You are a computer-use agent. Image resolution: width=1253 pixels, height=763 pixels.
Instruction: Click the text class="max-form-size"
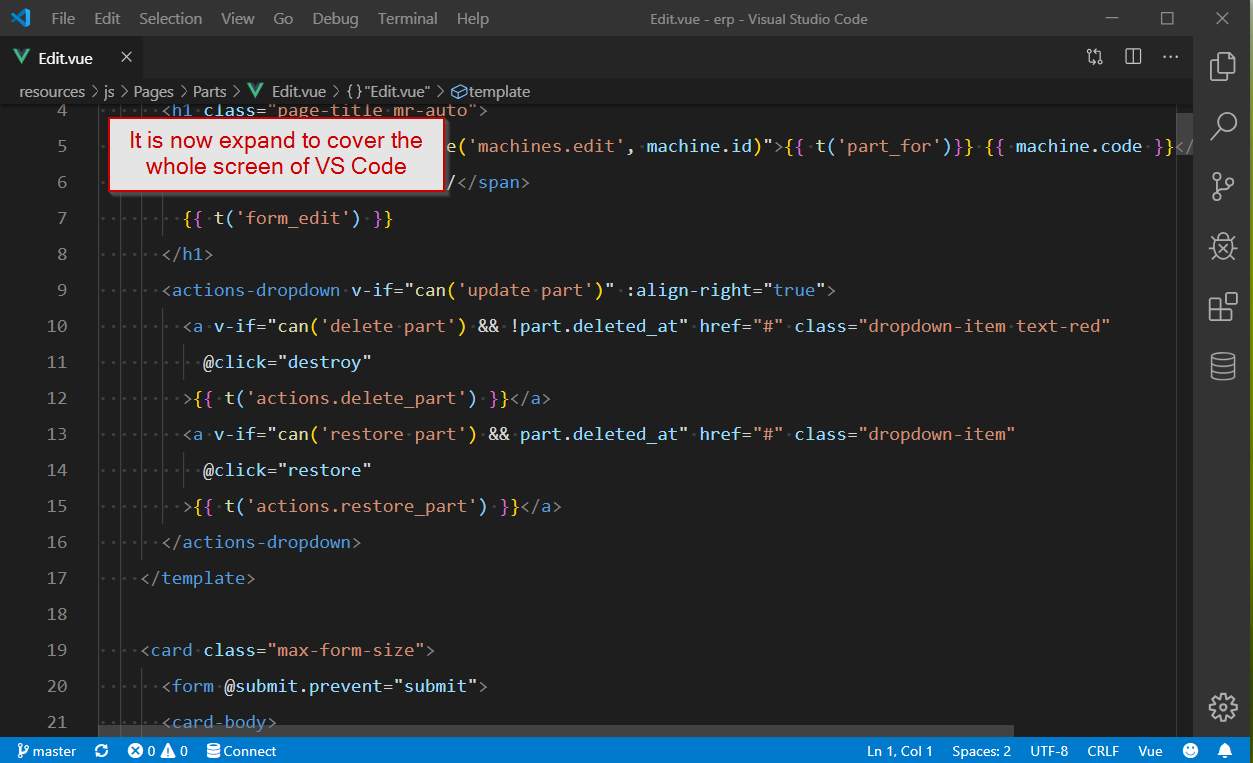314,650
